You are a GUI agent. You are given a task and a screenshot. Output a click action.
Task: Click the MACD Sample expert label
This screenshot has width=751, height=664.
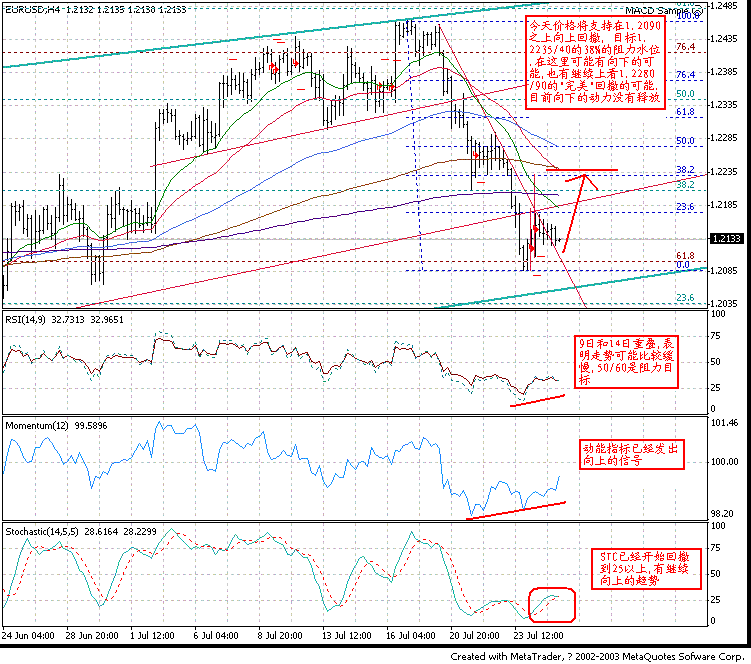click(659, 11)
